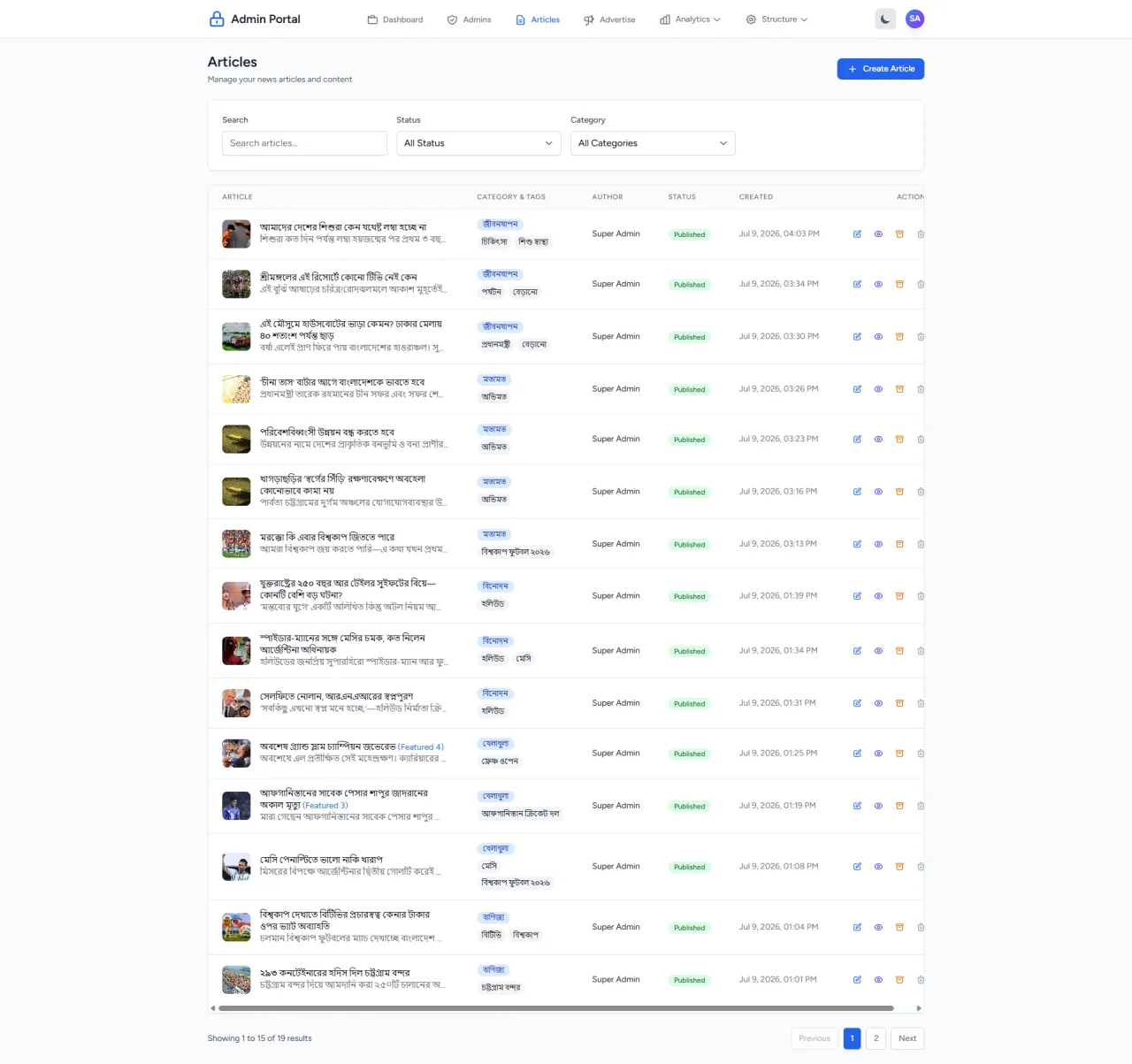
Task: Click the Admin Portal title link
Action: click(x=265, y=19)
